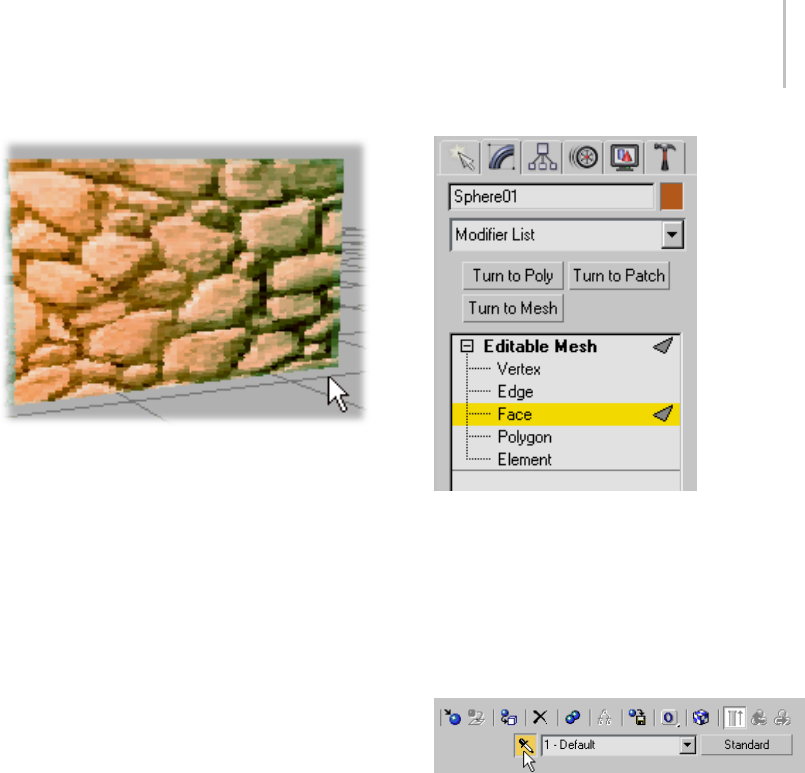Screen dimensions: 805x773
Task: Click the Standard material type button
Action: (x=746, y=745)
